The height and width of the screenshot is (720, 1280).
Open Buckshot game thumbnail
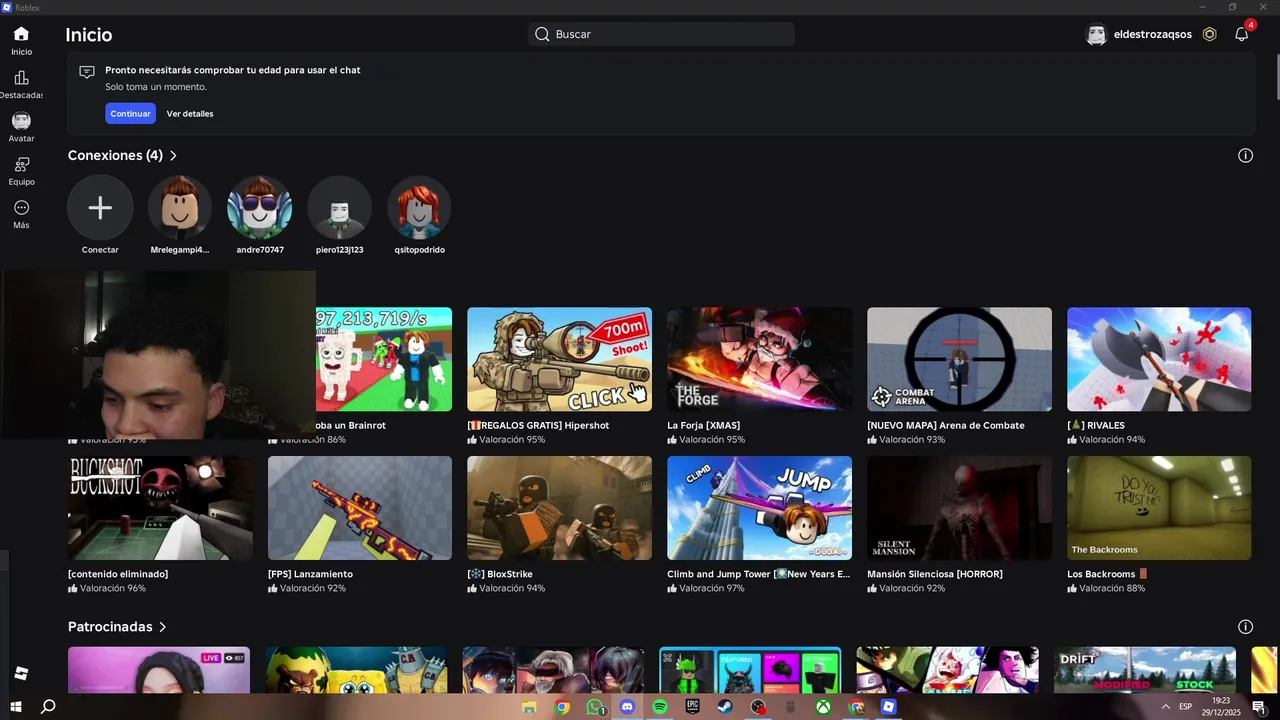[160, 508]
